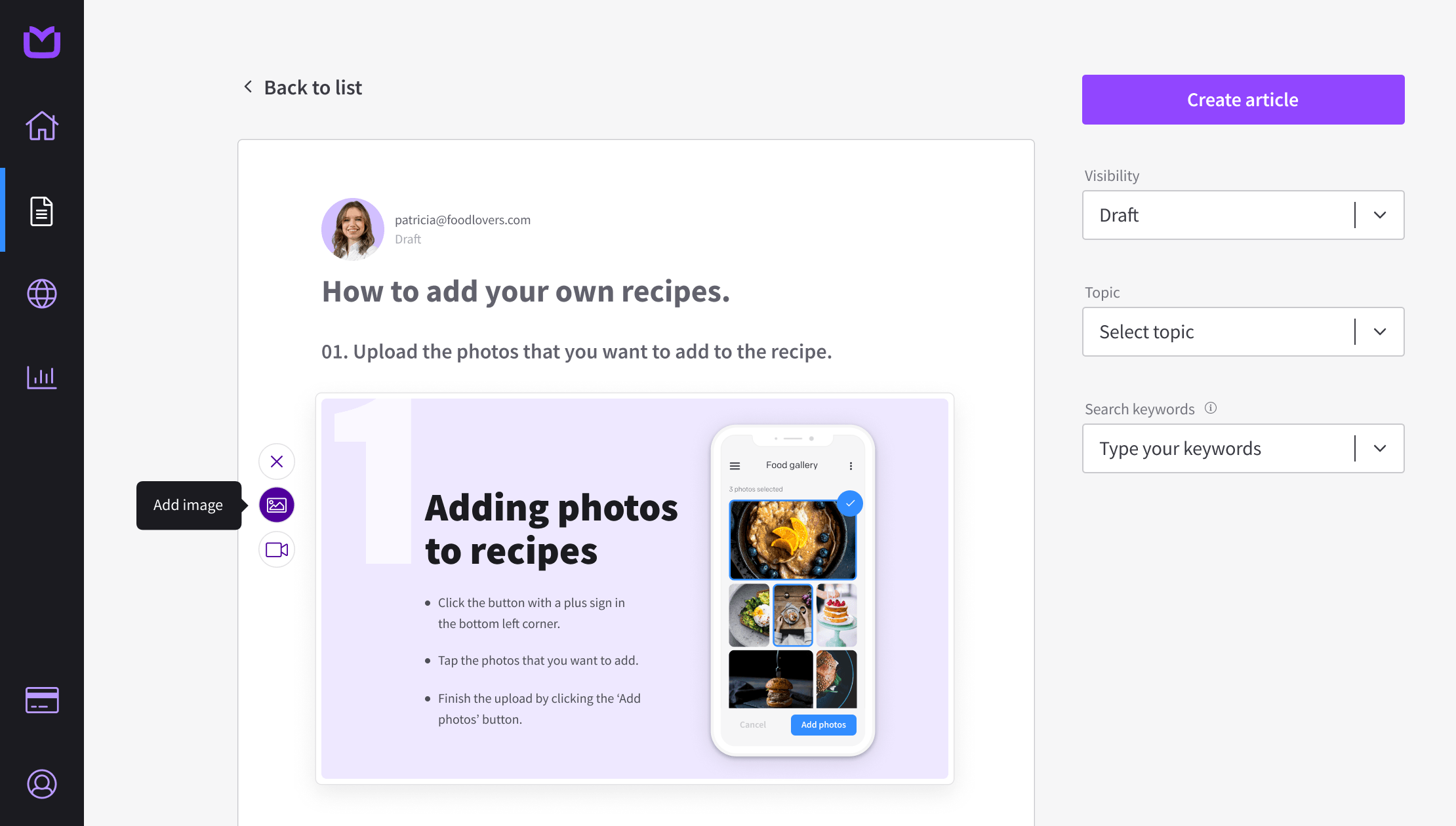Click the Documents/Articles icon
Screen dimensions: 1456x826
[42, 210]
